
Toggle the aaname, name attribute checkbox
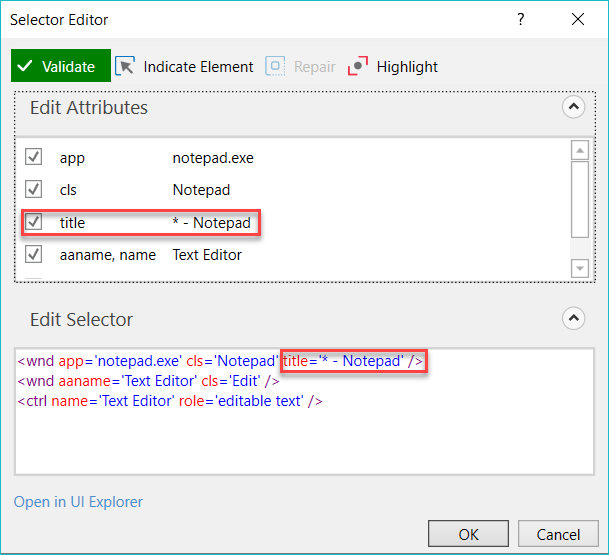point(34,254)
